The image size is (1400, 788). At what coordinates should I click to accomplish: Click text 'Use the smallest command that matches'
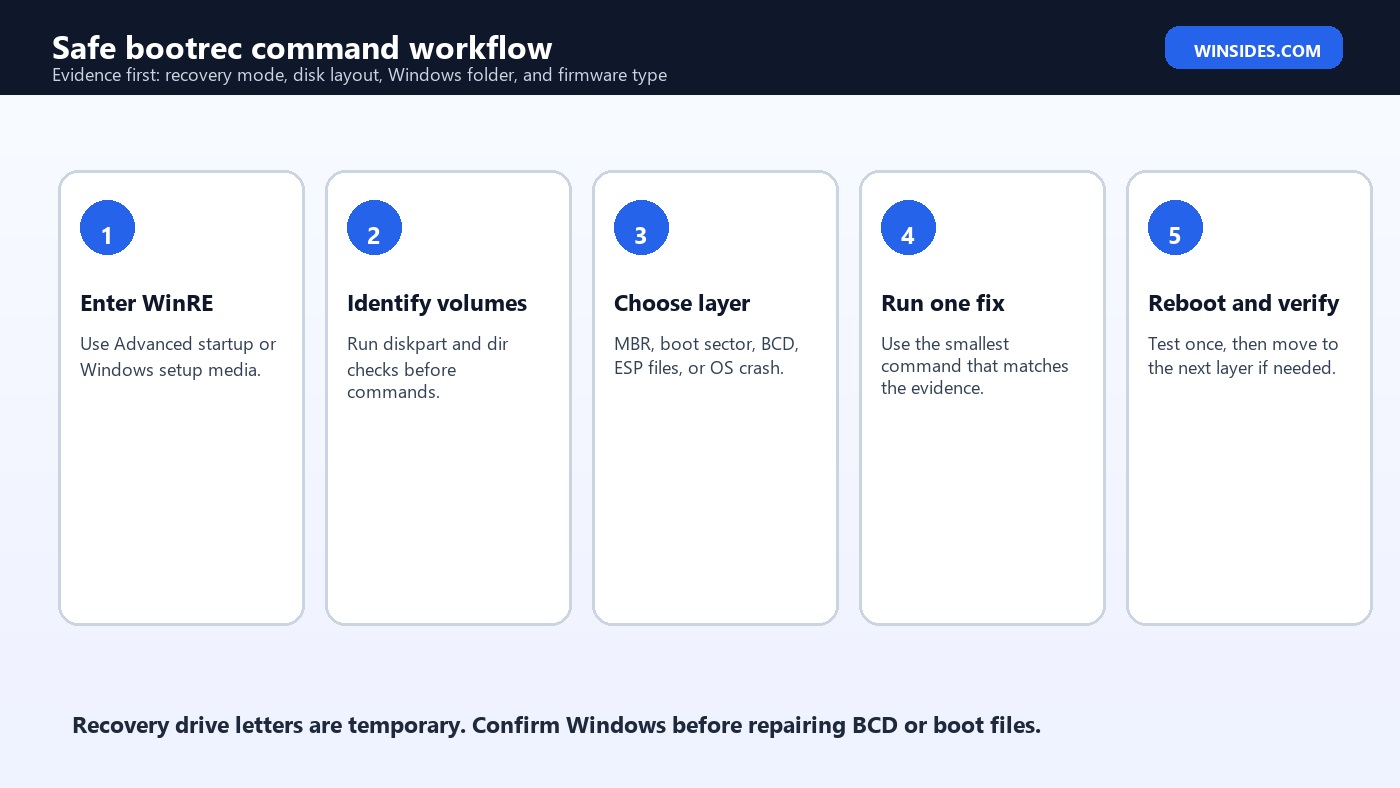975,355
